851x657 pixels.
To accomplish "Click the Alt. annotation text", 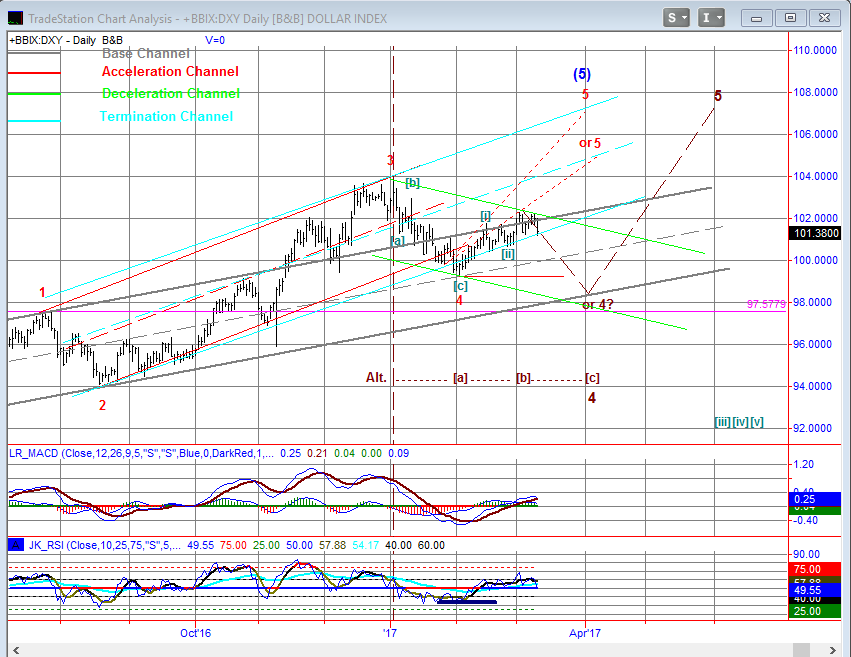I will 376,378.
